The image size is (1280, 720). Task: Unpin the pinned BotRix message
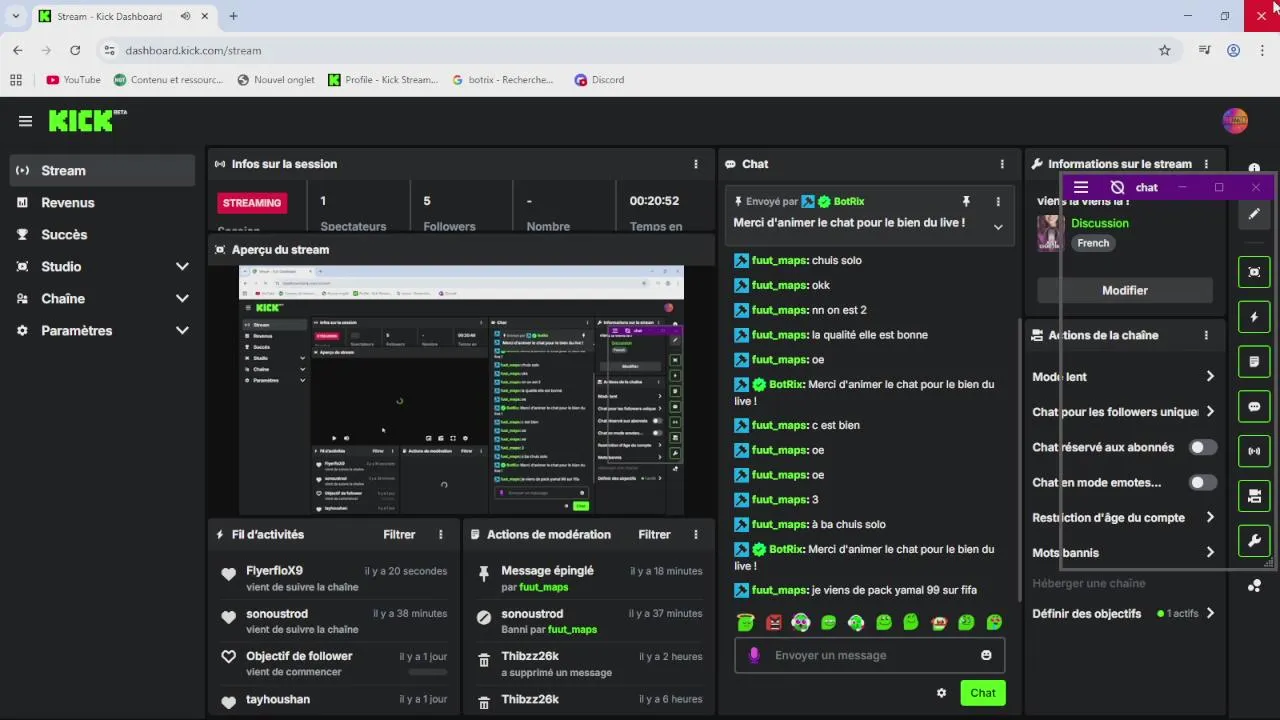[x=966, y=201]
